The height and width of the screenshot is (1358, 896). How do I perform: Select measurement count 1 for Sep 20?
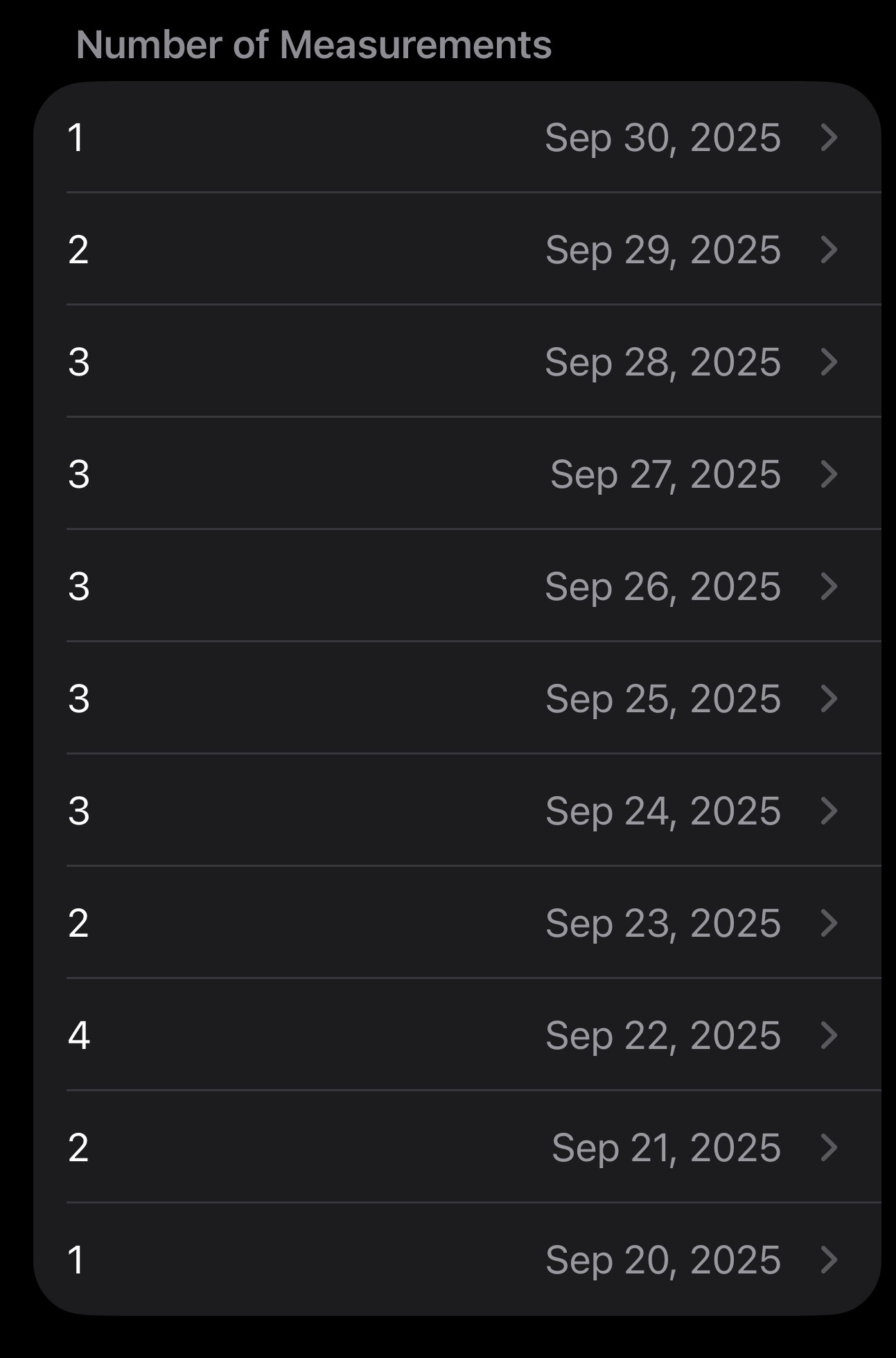coord(76,1260)
